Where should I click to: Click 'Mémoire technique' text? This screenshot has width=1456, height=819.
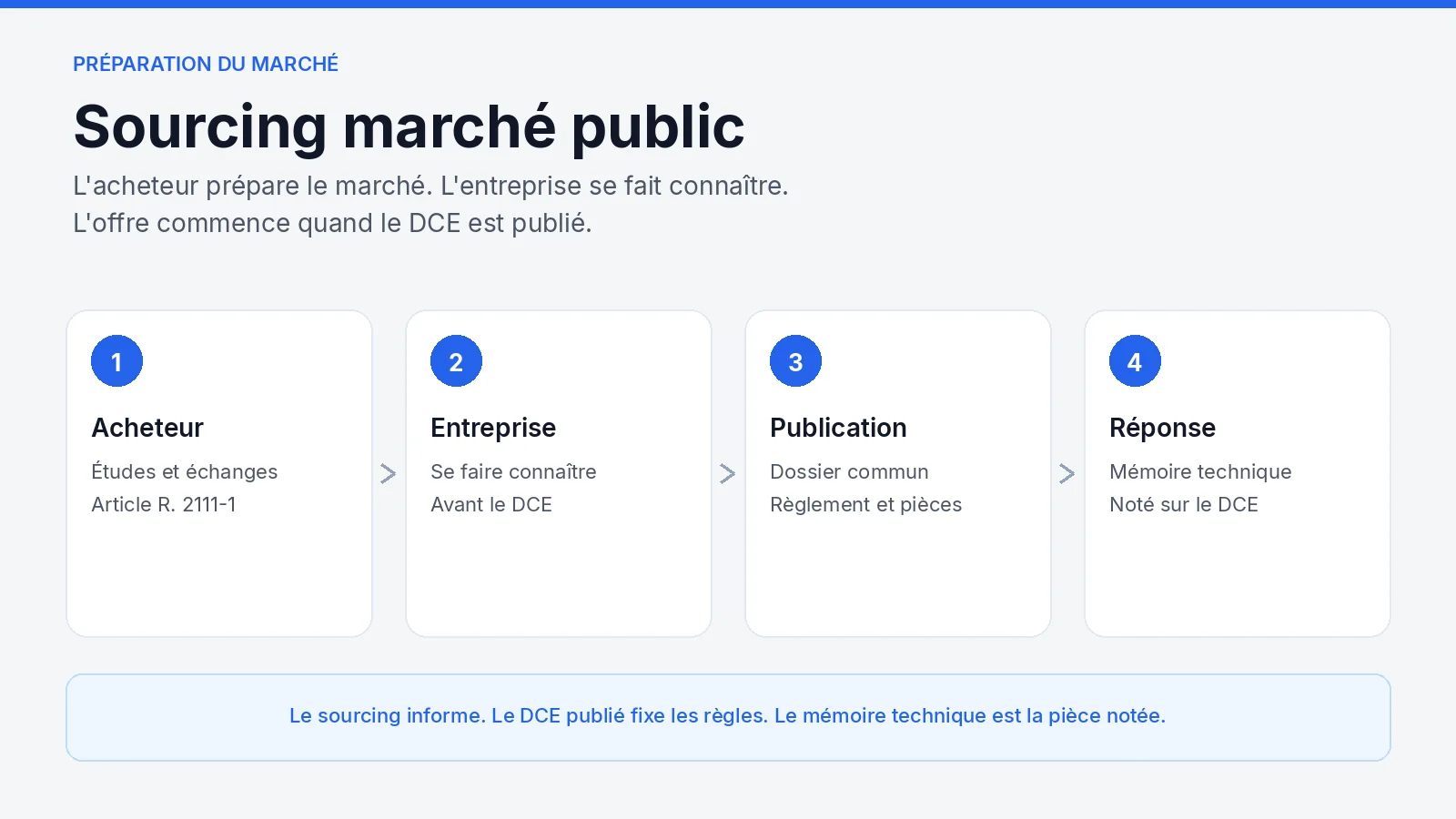(1200, 471)
